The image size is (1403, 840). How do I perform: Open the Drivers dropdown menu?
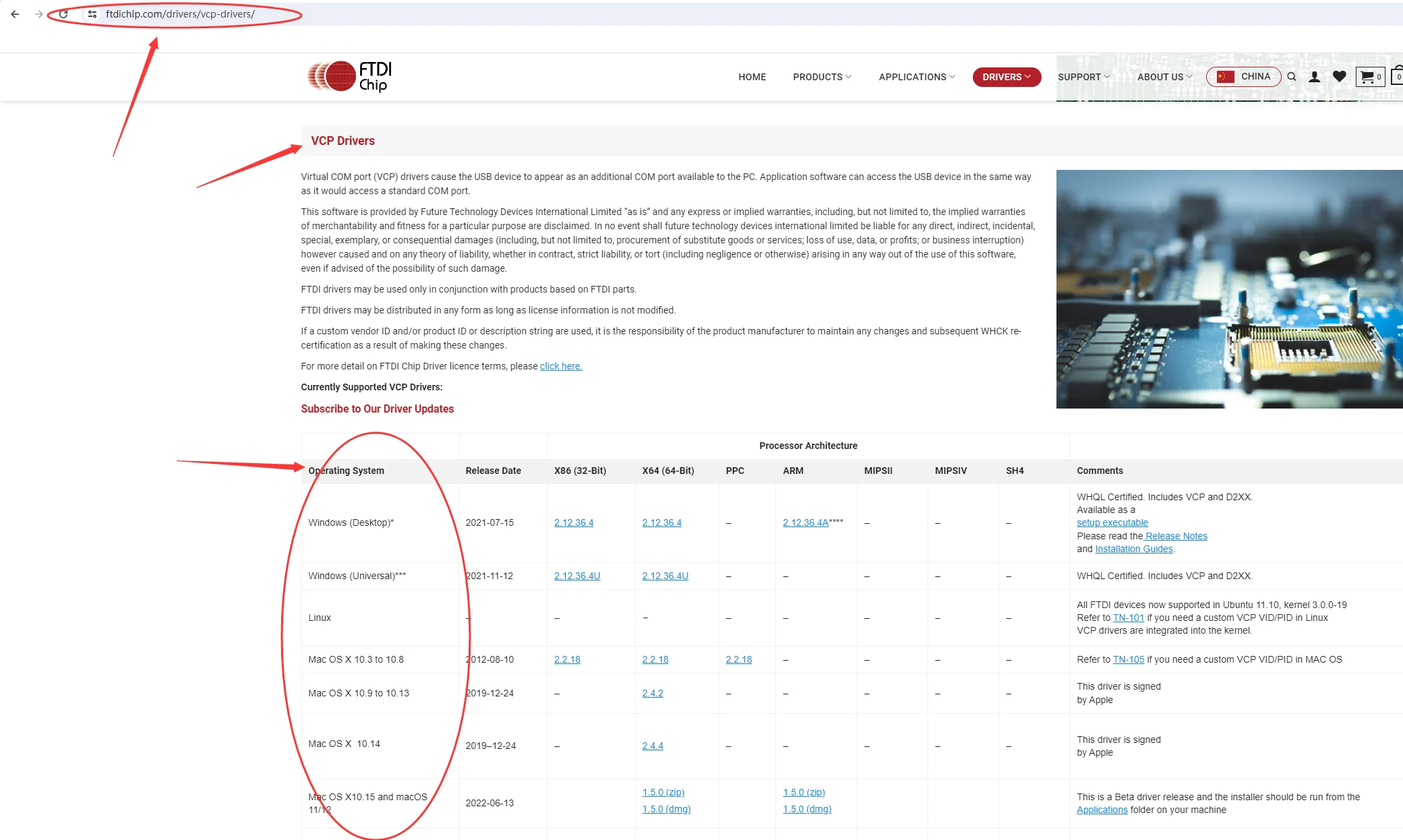click(x=1006, y=77)
